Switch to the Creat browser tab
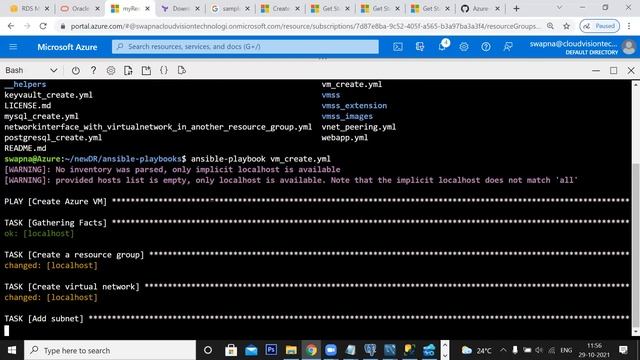640x360 pixels. point(280,8)
